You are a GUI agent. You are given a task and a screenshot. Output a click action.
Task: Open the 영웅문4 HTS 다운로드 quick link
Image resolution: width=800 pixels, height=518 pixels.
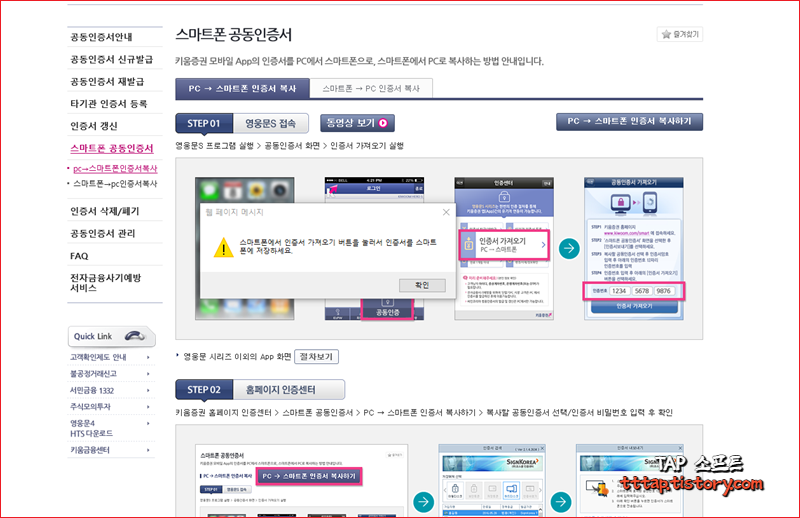pos(91,428)
